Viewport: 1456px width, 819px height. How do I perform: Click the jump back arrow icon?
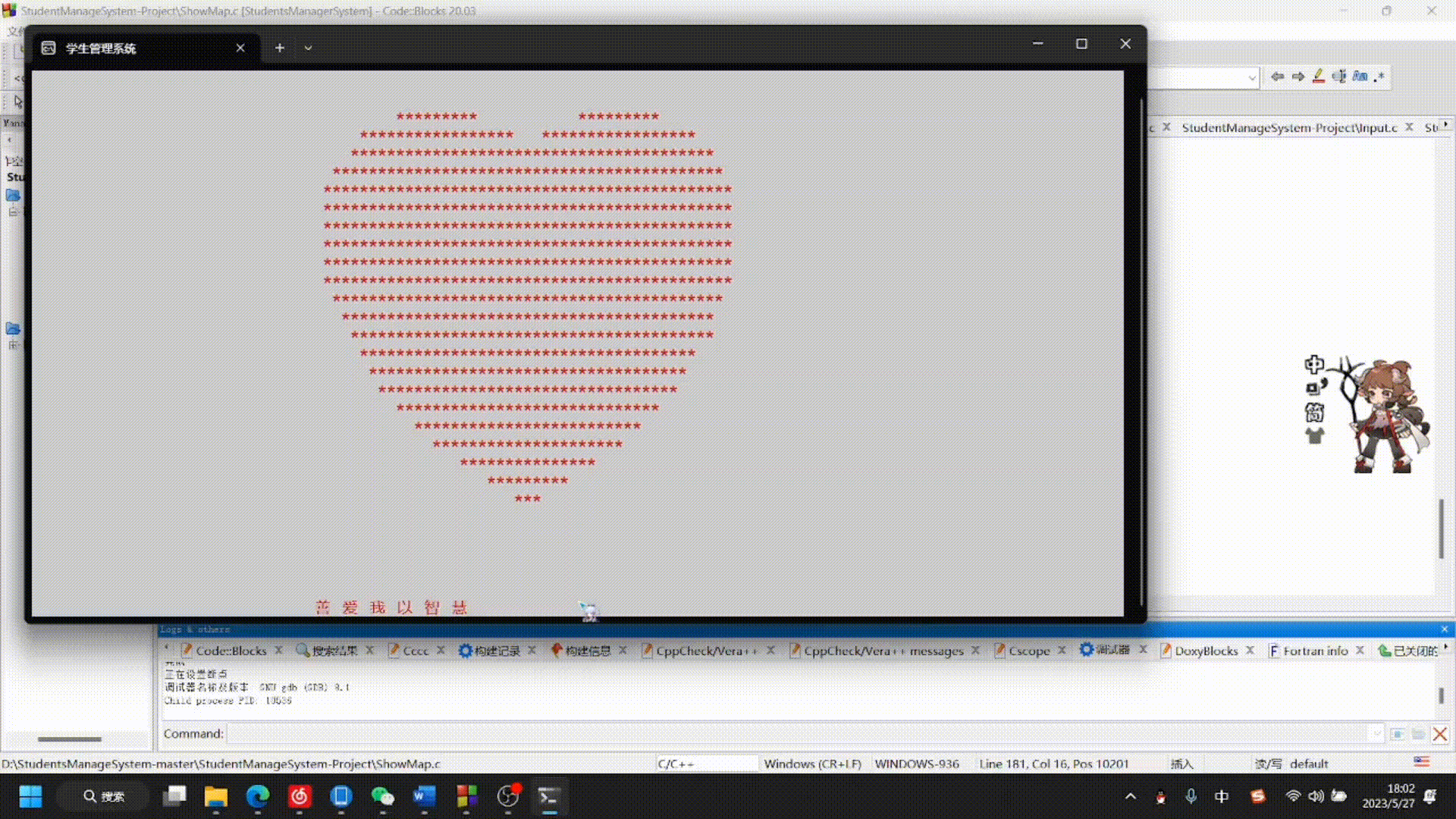click(1277, 77)
